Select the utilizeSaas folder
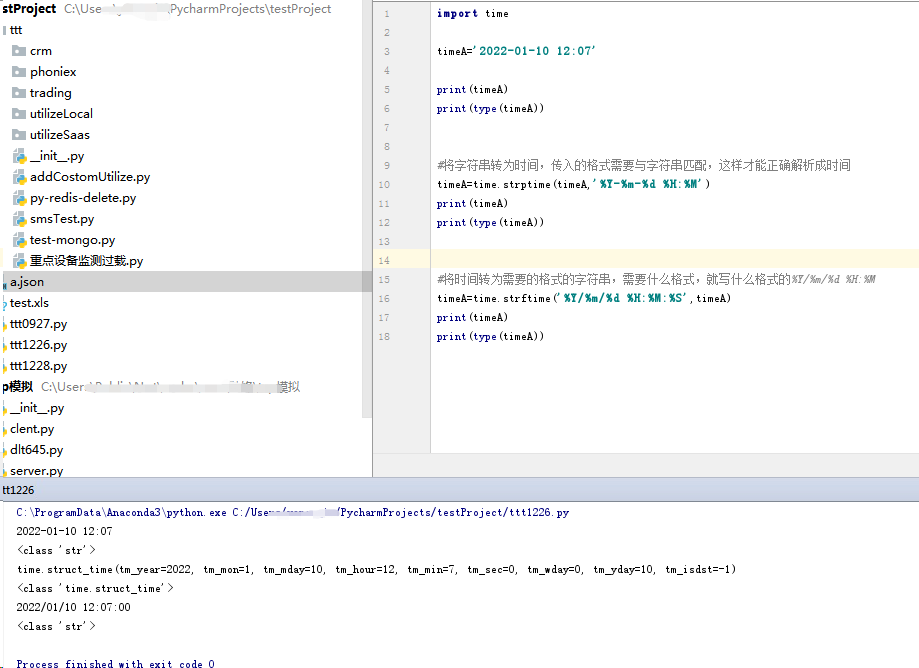Image resolution: width=919 pixels, height=668 pixels. (x=60, y=135)
